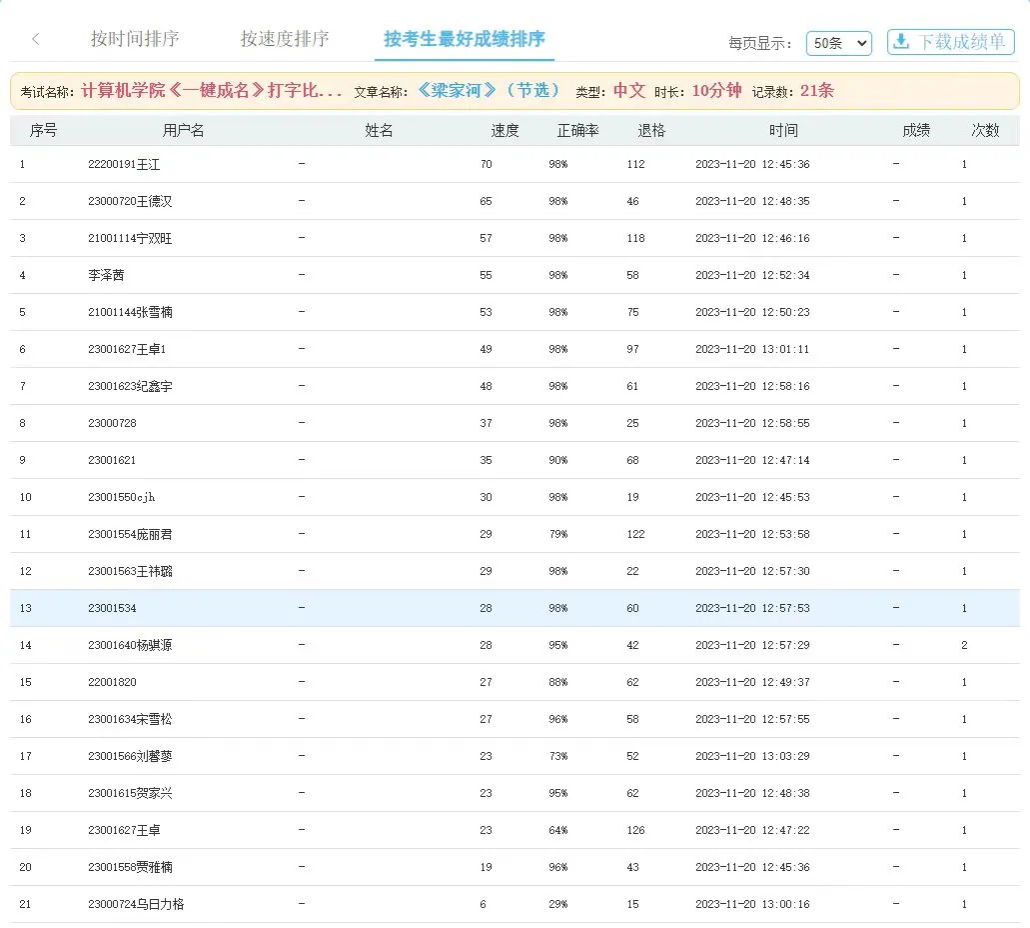Click the 速度 column header

505,131
